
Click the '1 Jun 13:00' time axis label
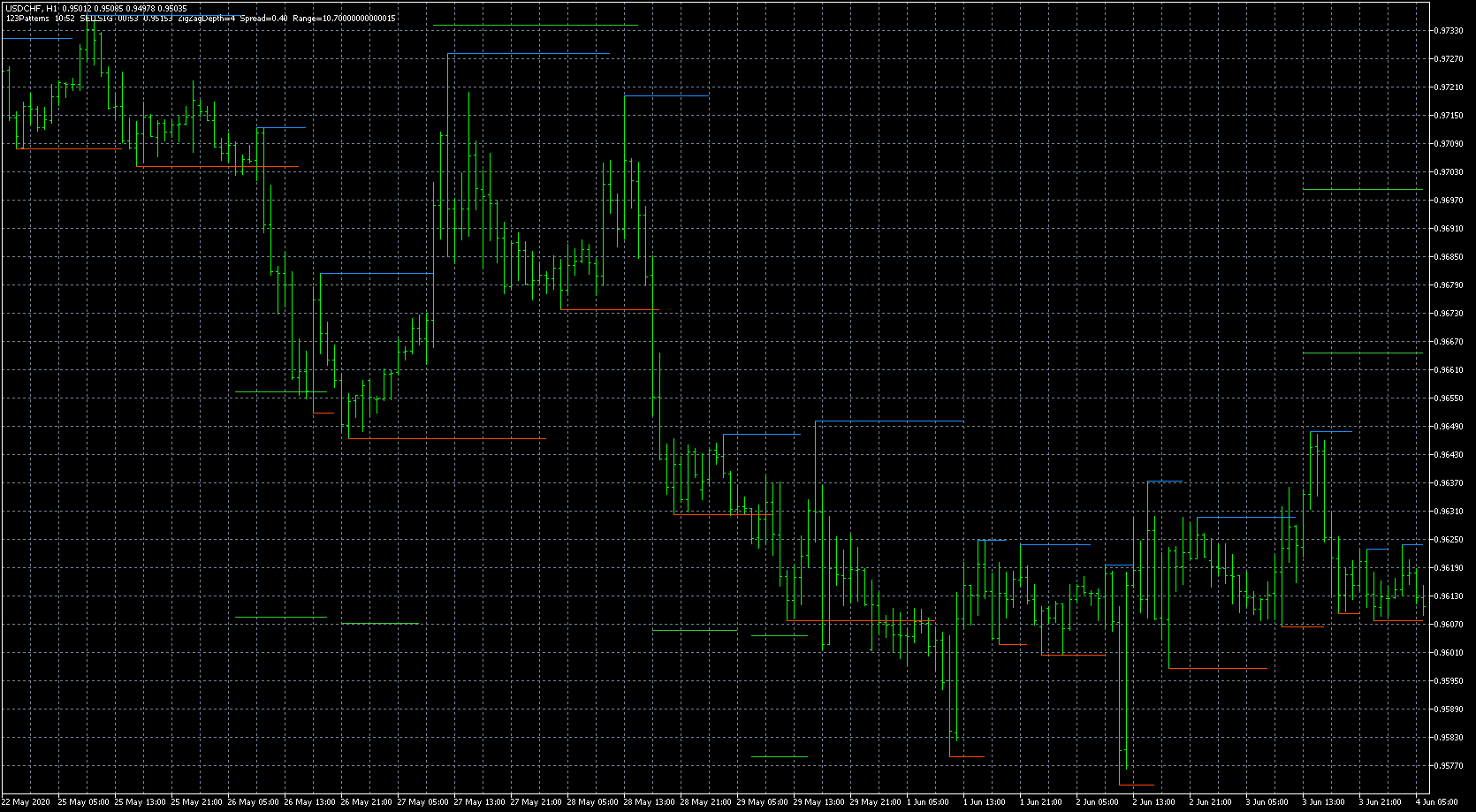tap(986, 802)
